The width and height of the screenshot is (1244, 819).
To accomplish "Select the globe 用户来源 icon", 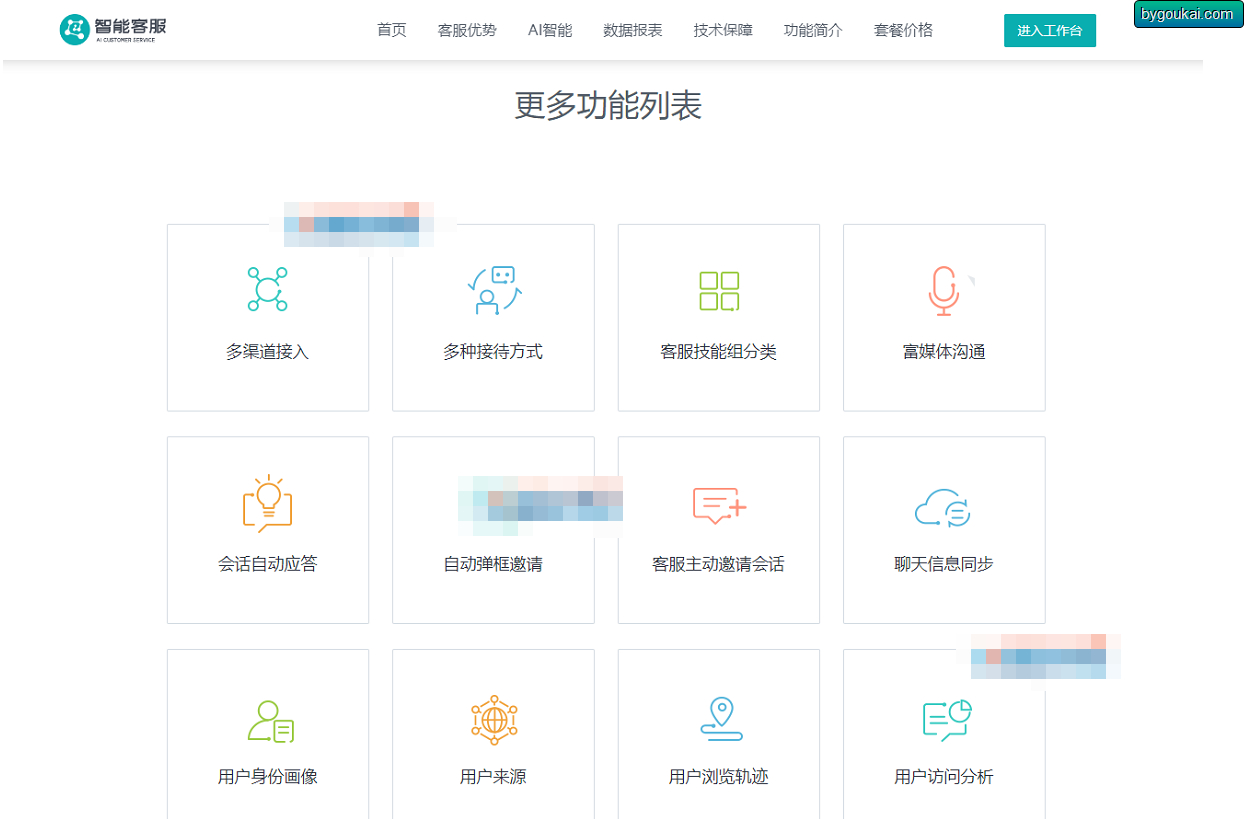I will tap(494, 720).
